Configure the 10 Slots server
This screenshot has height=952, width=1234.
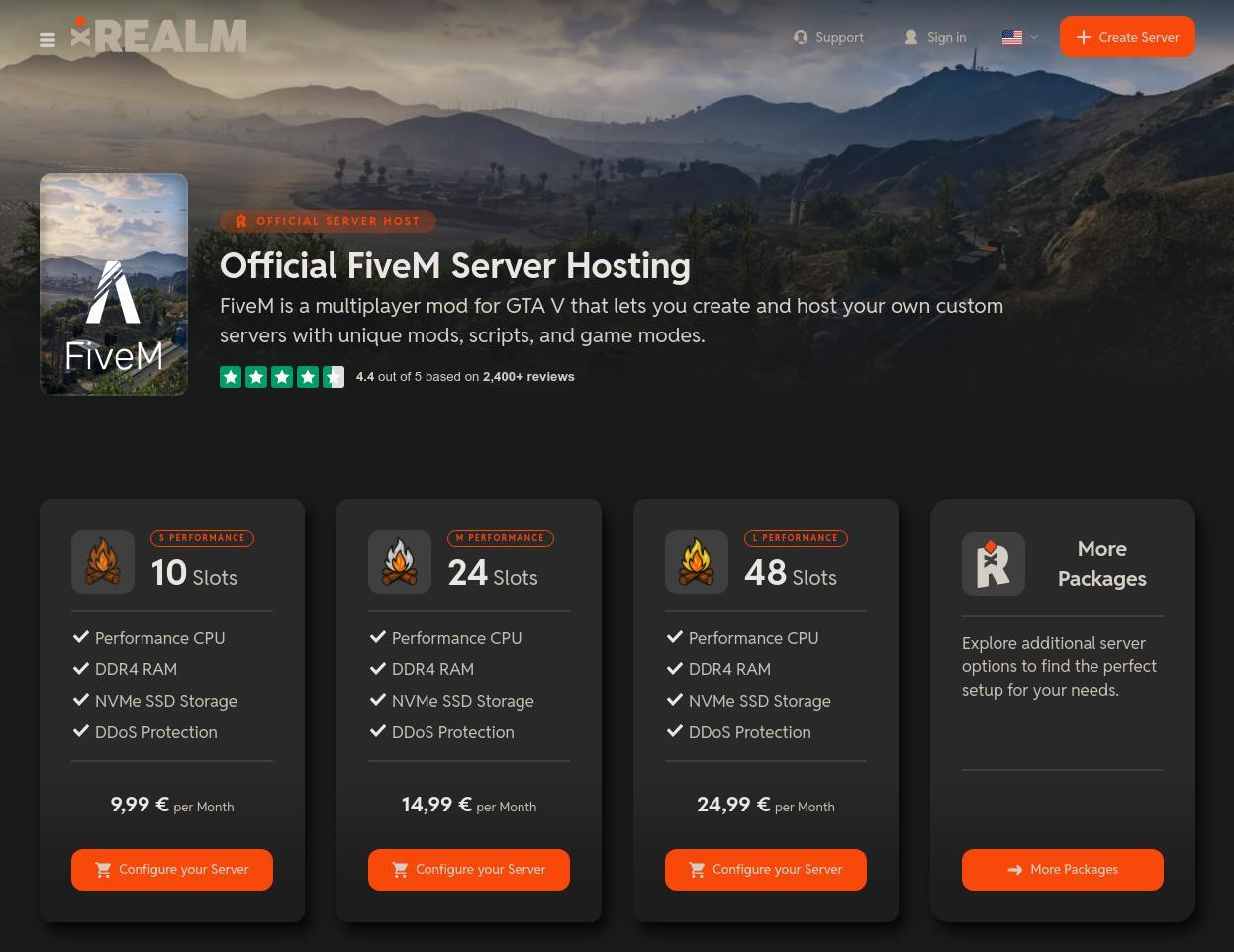[x=172, y=870]
